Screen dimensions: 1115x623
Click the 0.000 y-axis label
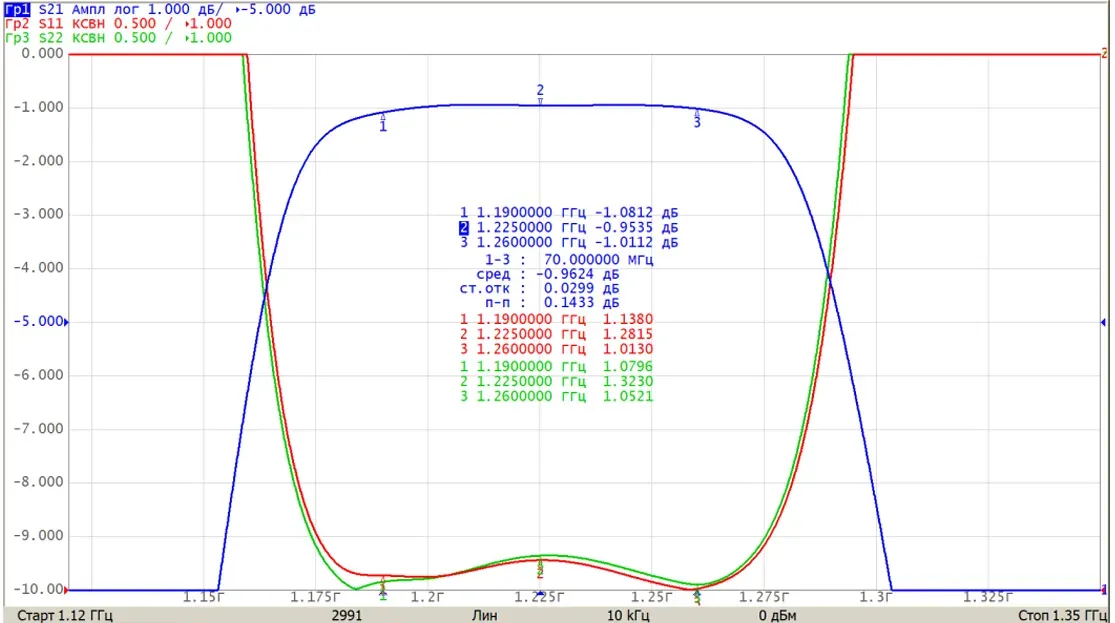(42, 53)
